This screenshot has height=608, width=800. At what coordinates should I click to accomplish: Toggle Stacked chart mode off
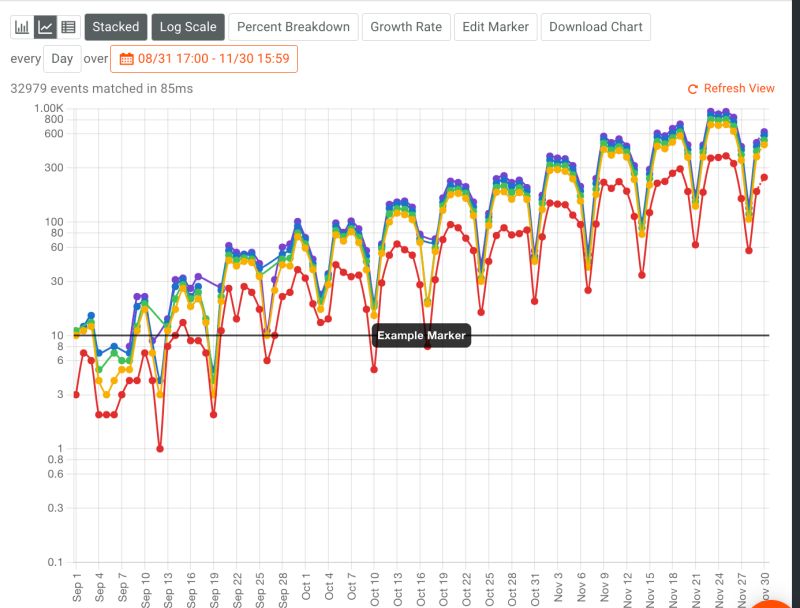pyautogui.click(x=116, y=27)
